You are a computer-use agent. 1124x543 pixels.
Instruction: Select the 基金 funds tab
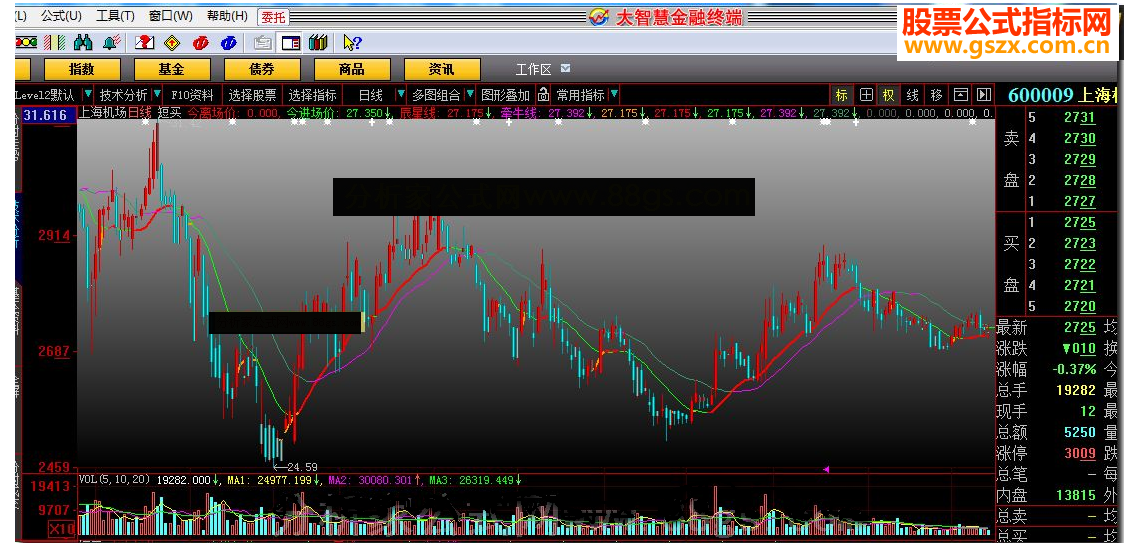tap(172, 69)
